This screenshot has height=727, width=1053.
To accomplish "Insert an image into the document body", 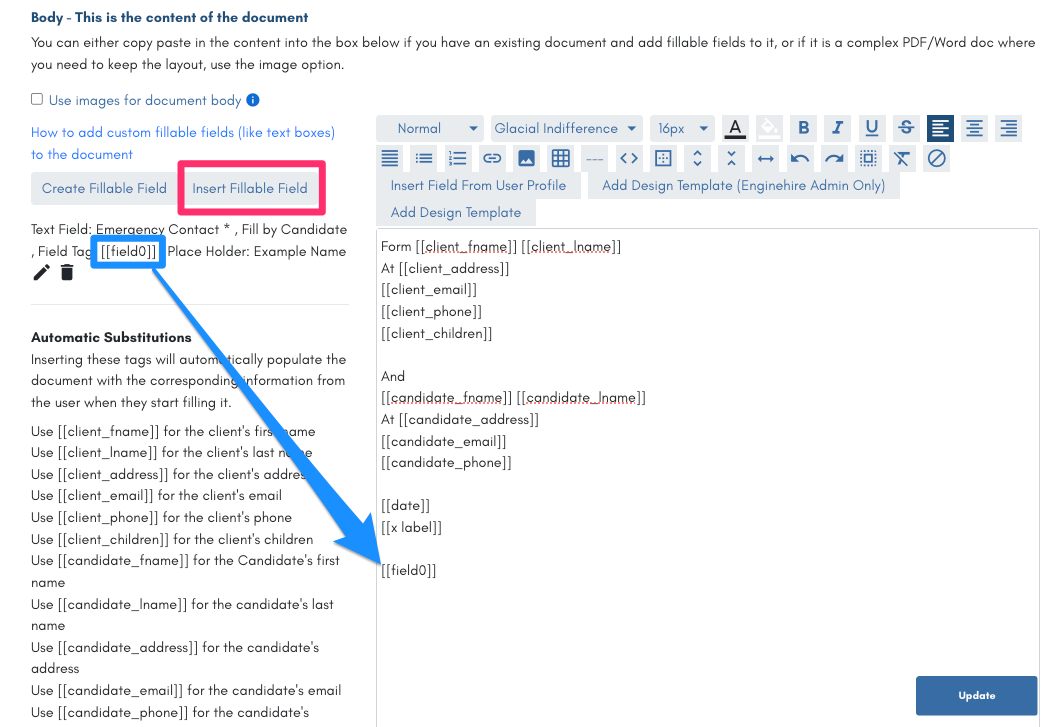I will tap(525, 158).
